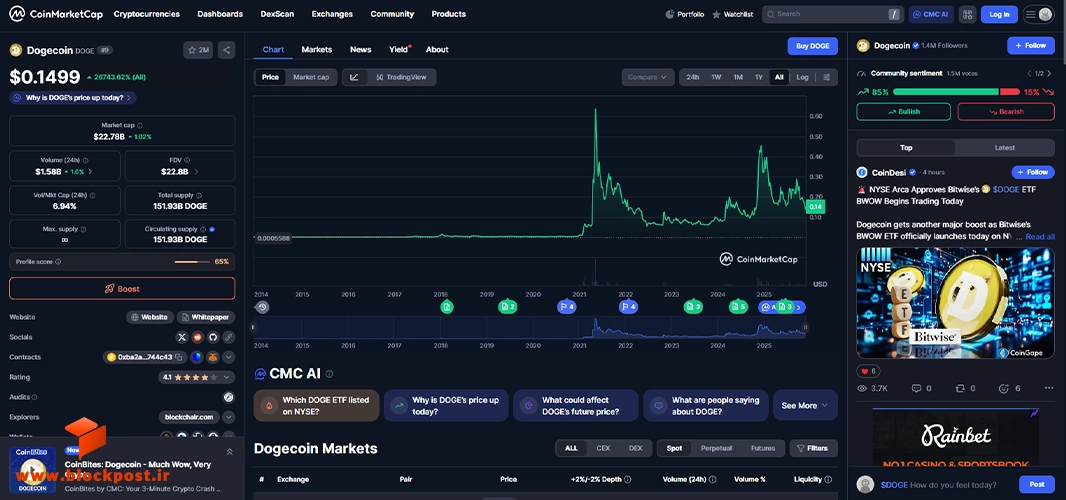Set chart range to 24h
This screenshot has height=500, width=1066.
coord(693,77)
